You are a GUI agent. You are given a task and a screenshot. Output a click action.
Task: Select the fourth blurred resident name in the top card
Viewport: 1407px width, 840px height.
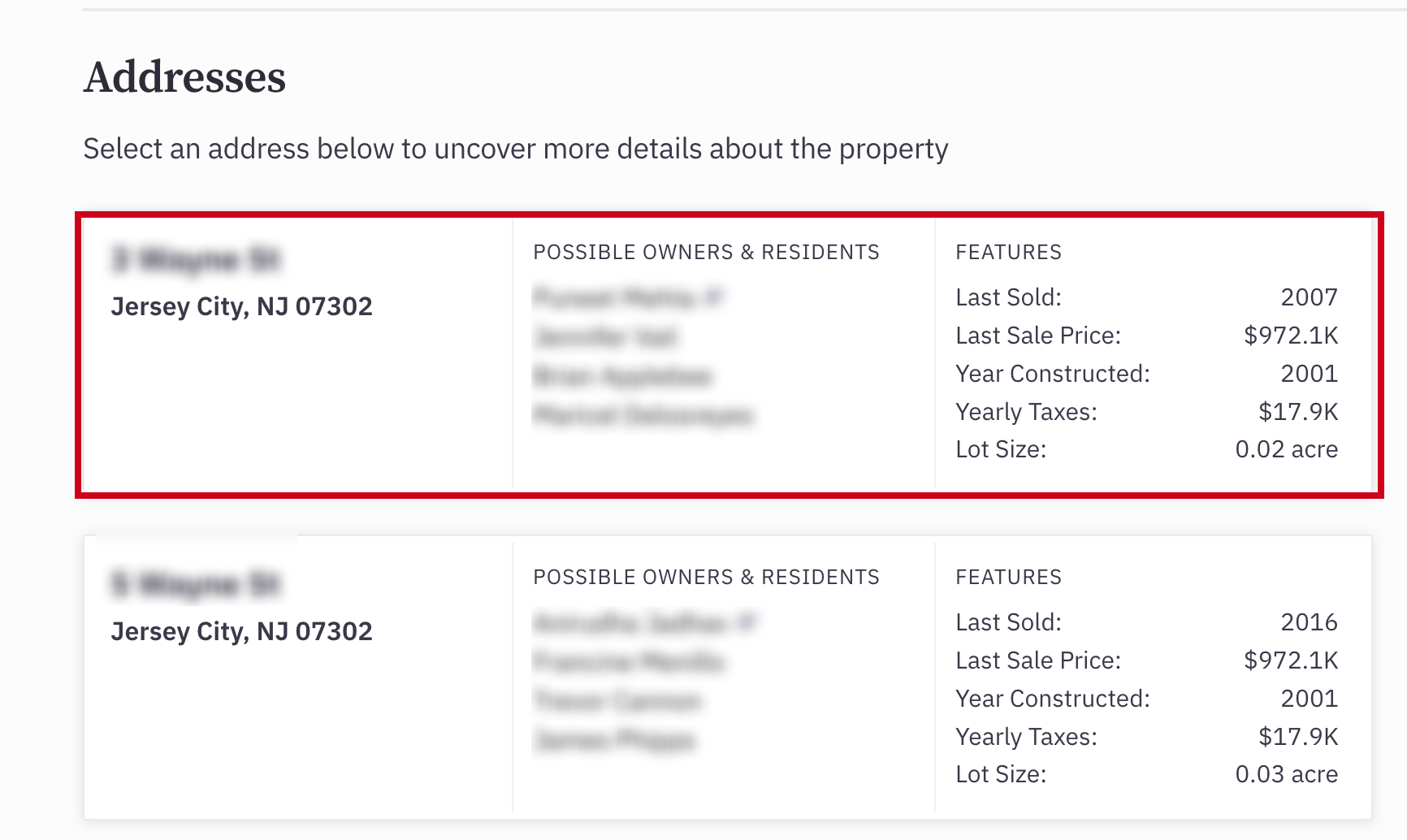click(643, 415)
